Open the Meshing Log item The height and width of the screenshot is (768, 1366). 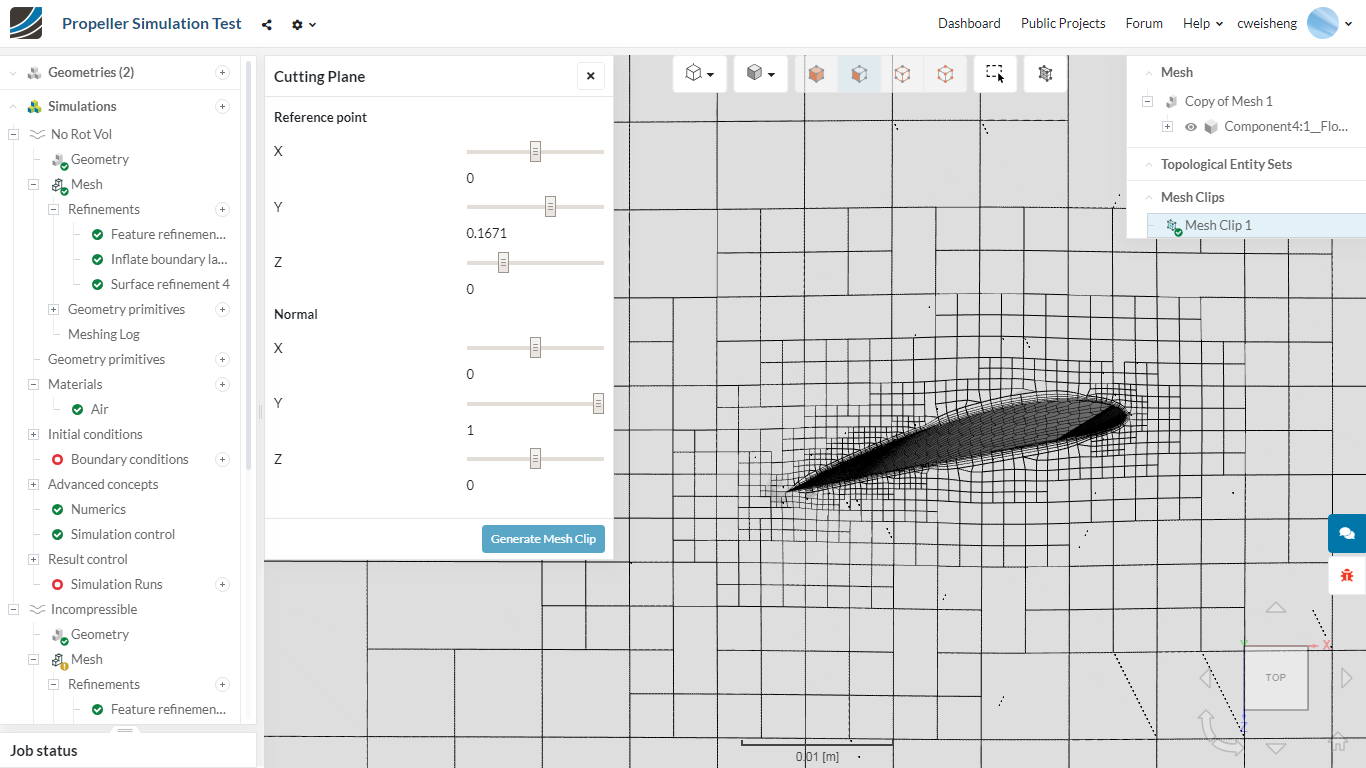coord(104,335)
